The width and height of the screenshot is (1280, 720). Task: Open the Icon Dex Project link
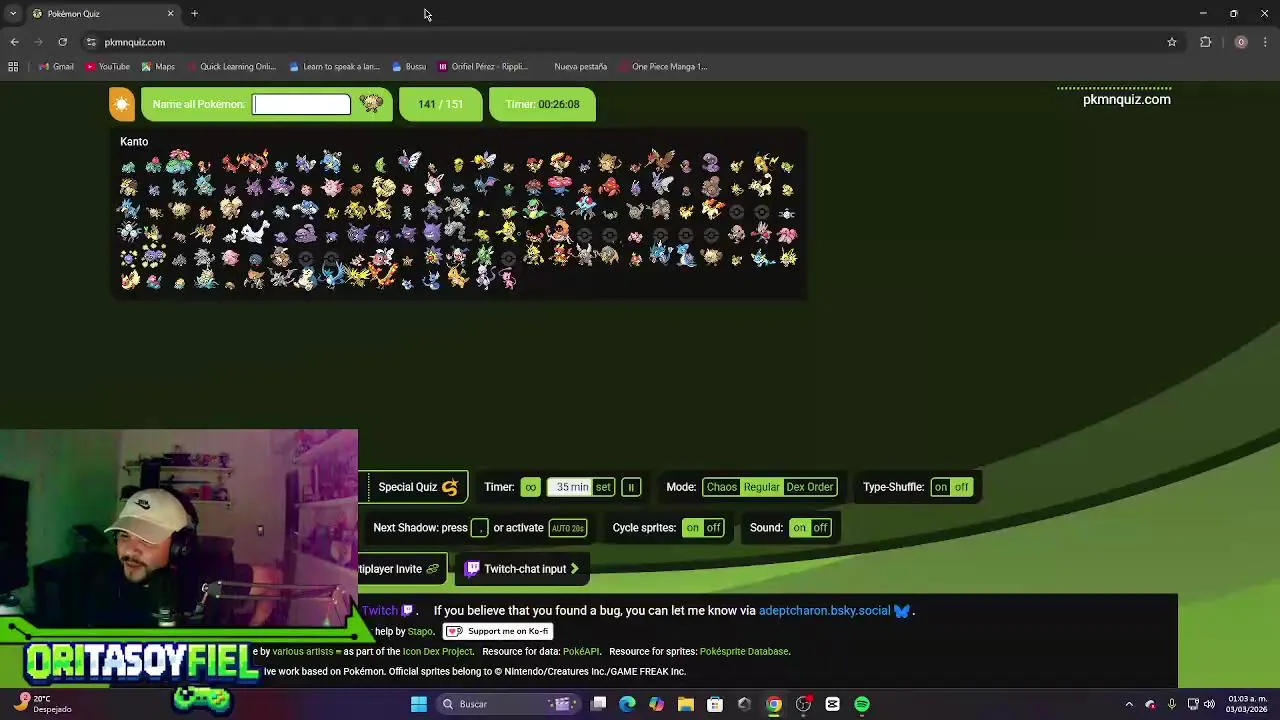click(437, 651)
